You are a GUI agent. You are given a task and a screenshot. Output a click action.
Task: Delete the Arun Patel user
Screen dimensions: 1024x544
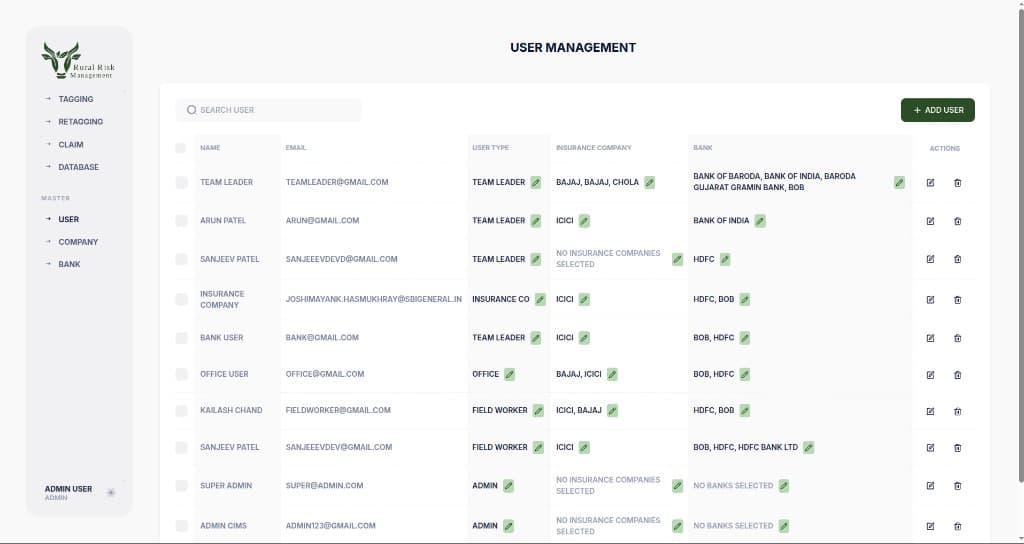(957, 221)
